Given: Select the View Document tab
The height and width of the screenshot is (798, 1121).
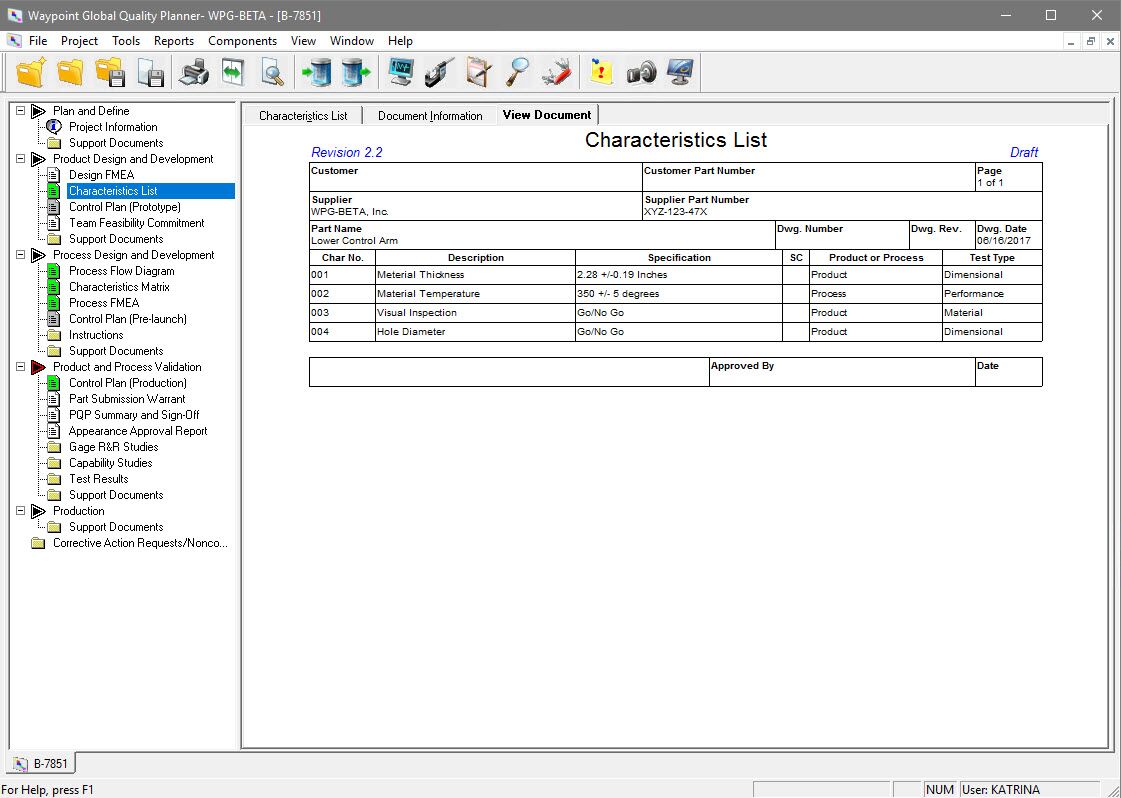Looking at the screenshot, I should pyautogui.click(x=547, y=114).
